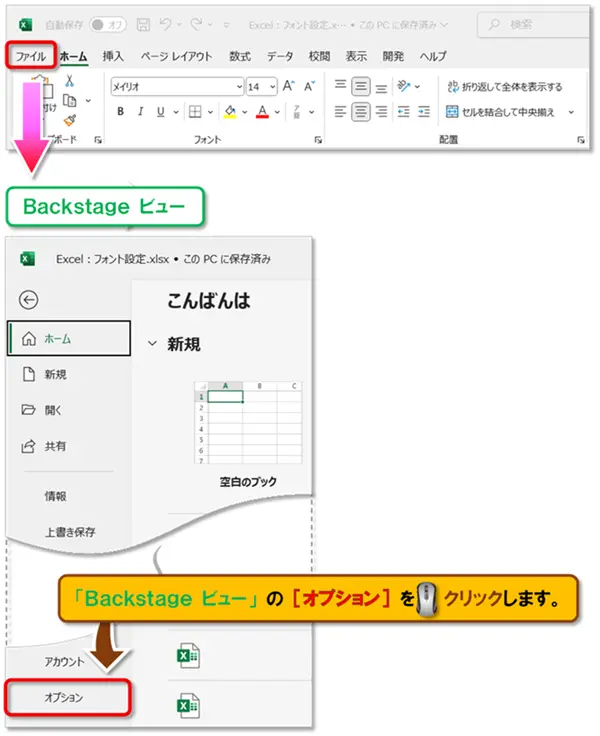
Task: Center text horizontally
Action: click(x=361, y=112)
